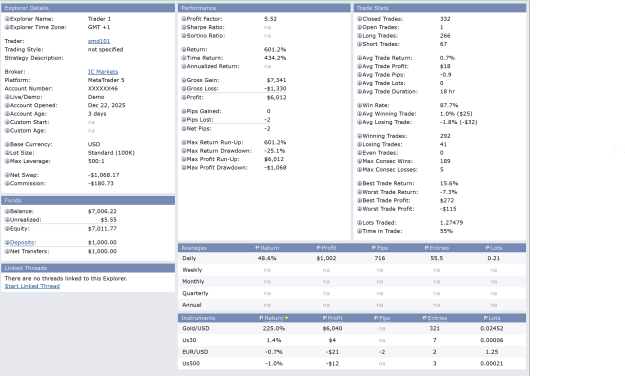Screen dimensions: 625x376
Task: Click the info icon beside Gross Loss
Action: (x=184, y=89)
